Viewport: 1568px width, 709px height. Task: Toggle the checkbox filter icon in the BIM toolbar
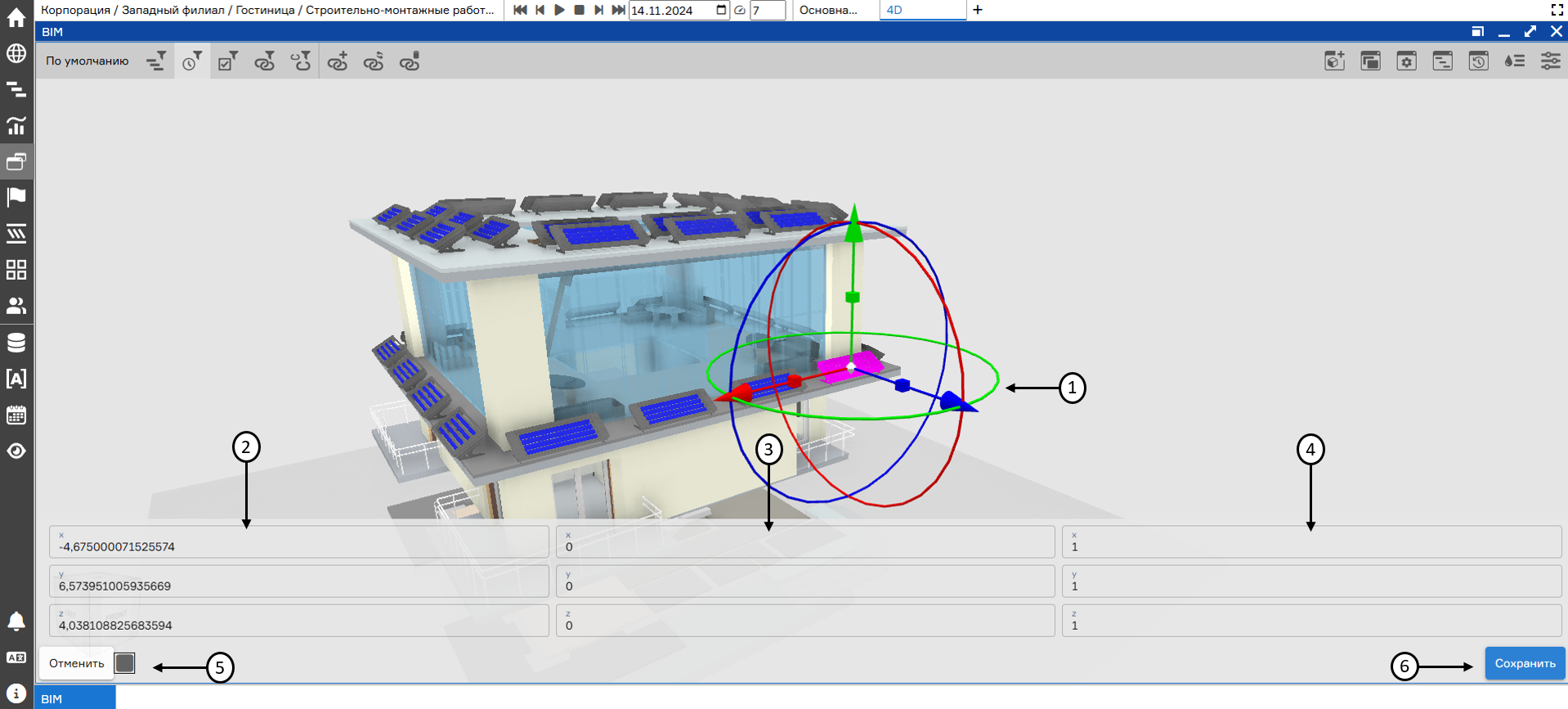(x=228, y=61)
